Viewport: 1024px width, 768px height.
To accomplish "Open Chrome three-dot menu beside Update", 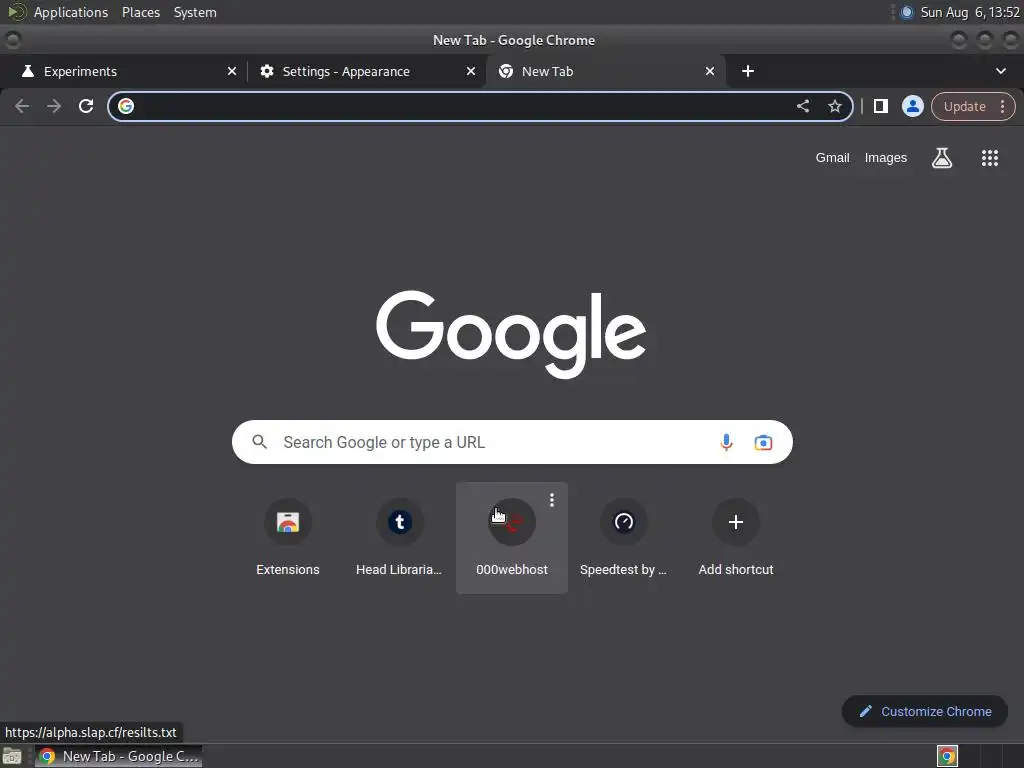I will click(x=1002, y=106).
